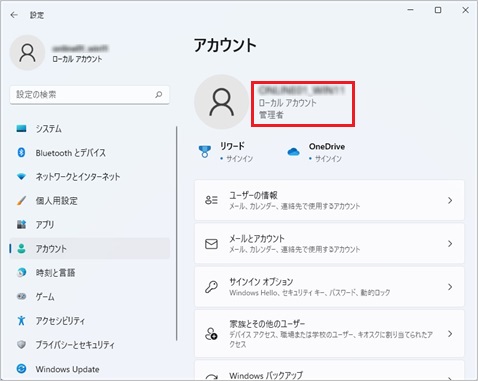Click the search magnifier icon

159,95
